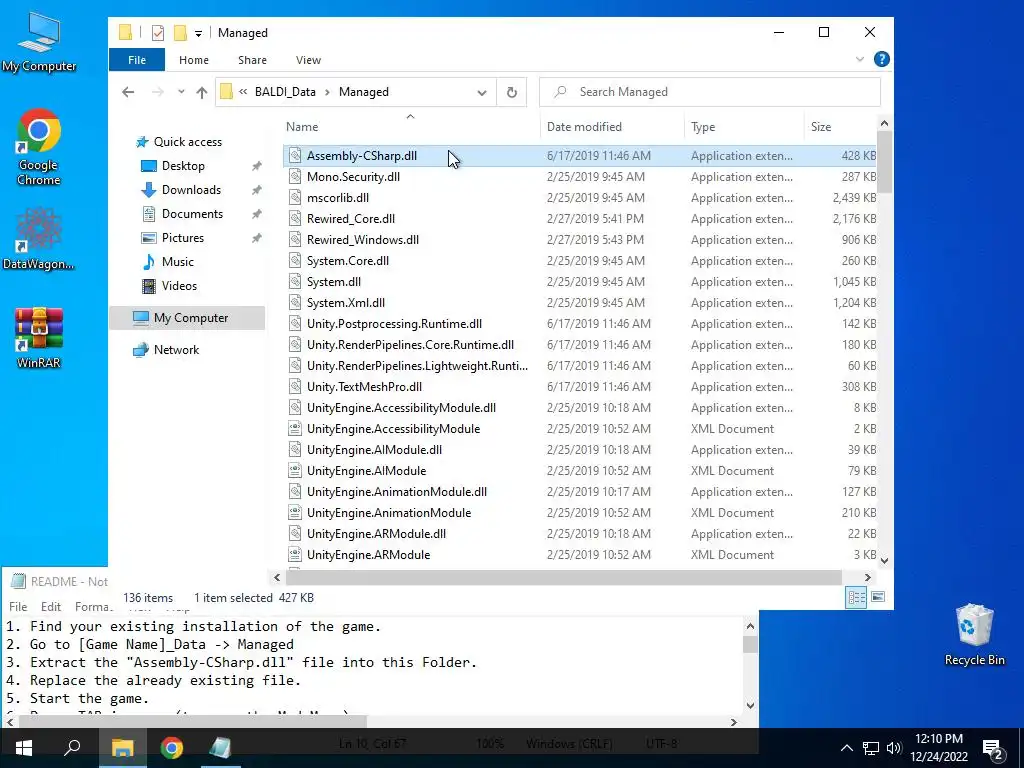Go up one folder level arrow
1024x768 pixels.
202,92
